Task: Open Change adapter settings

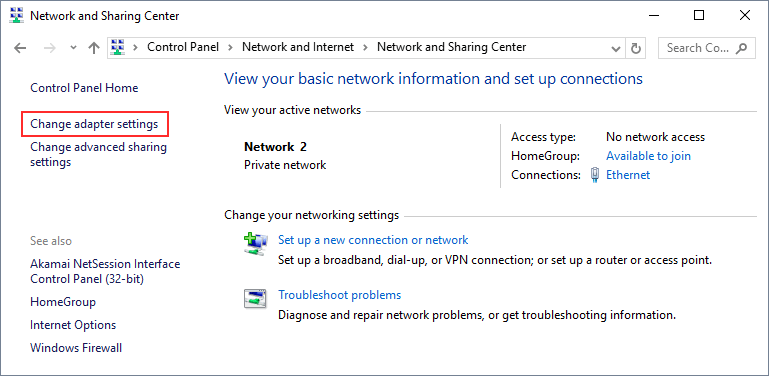Action: click(94, 124)
